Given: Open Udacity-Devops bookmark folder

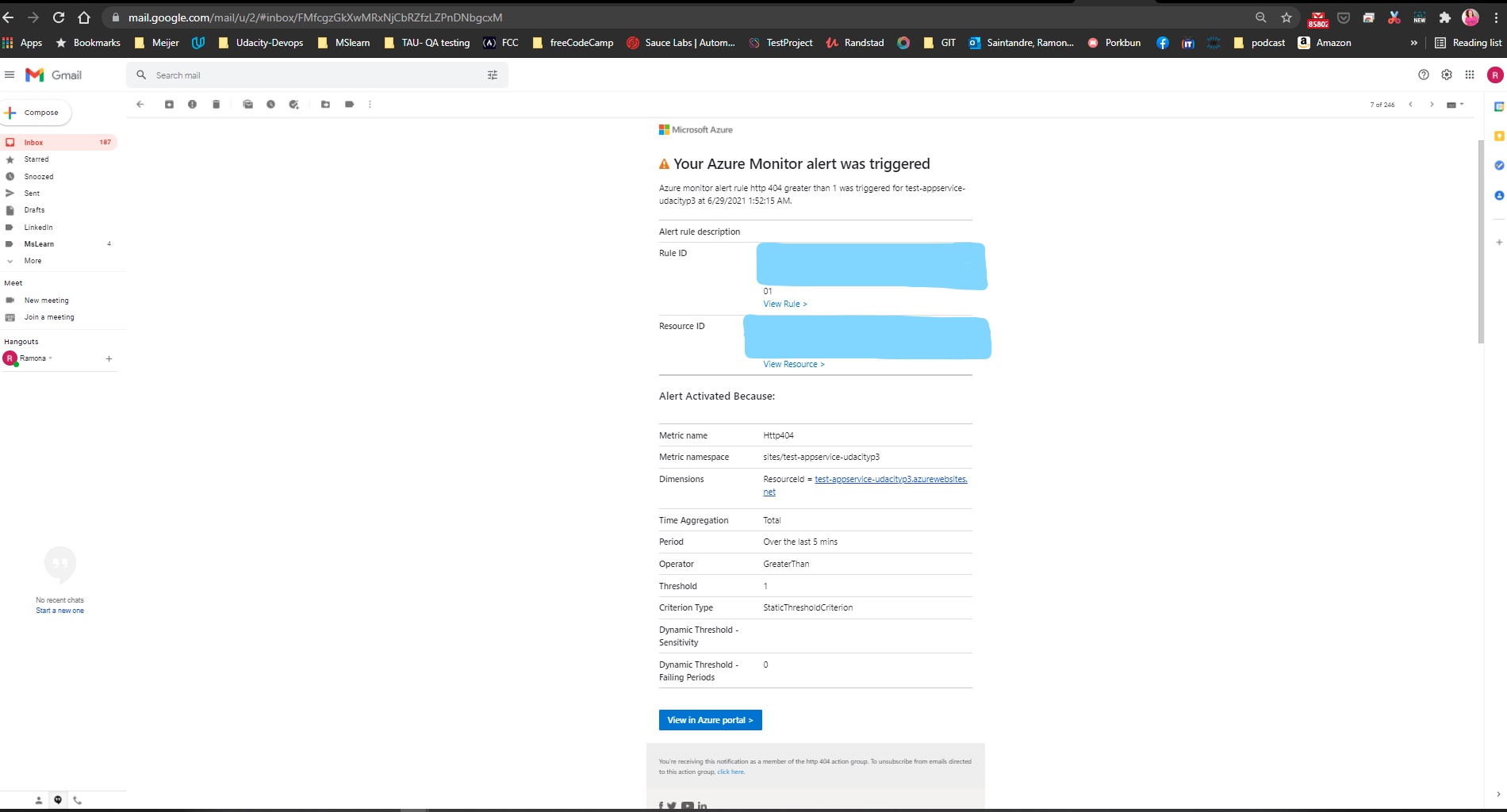Looking at the screenshot, I should click(261, 43).
